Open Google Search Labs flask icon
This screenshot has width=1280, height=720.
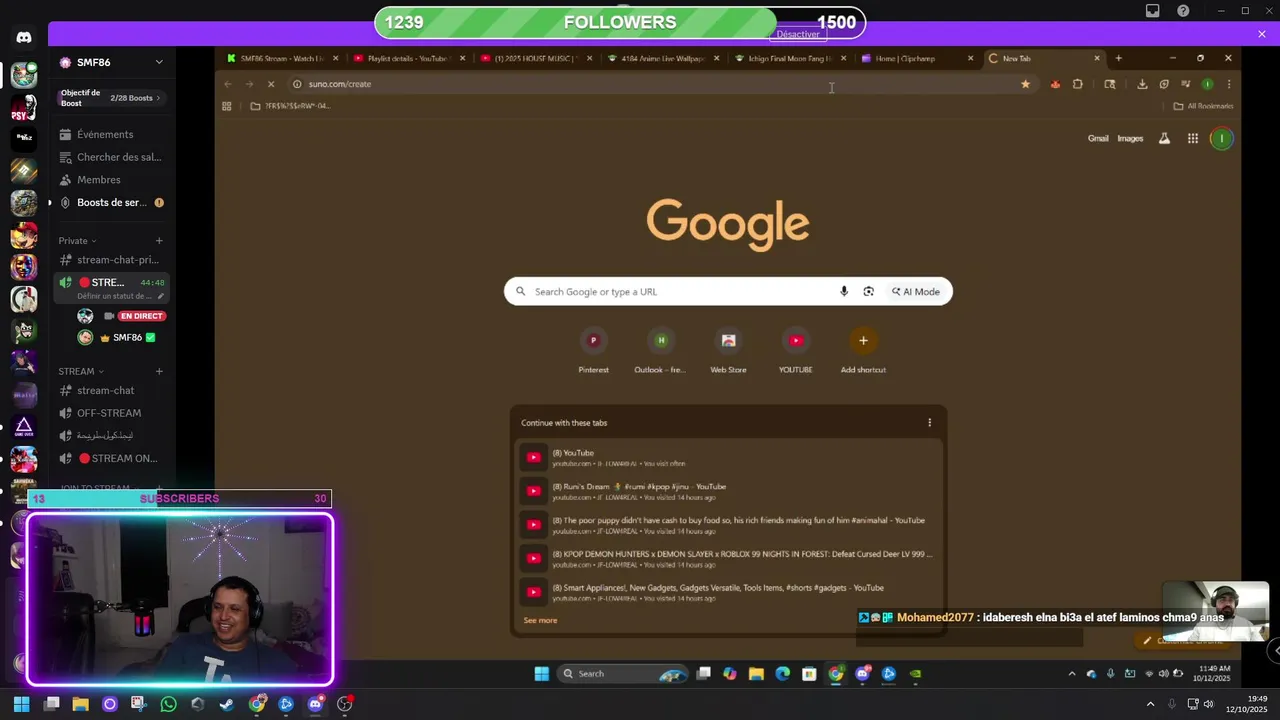tap(1164, 139)
